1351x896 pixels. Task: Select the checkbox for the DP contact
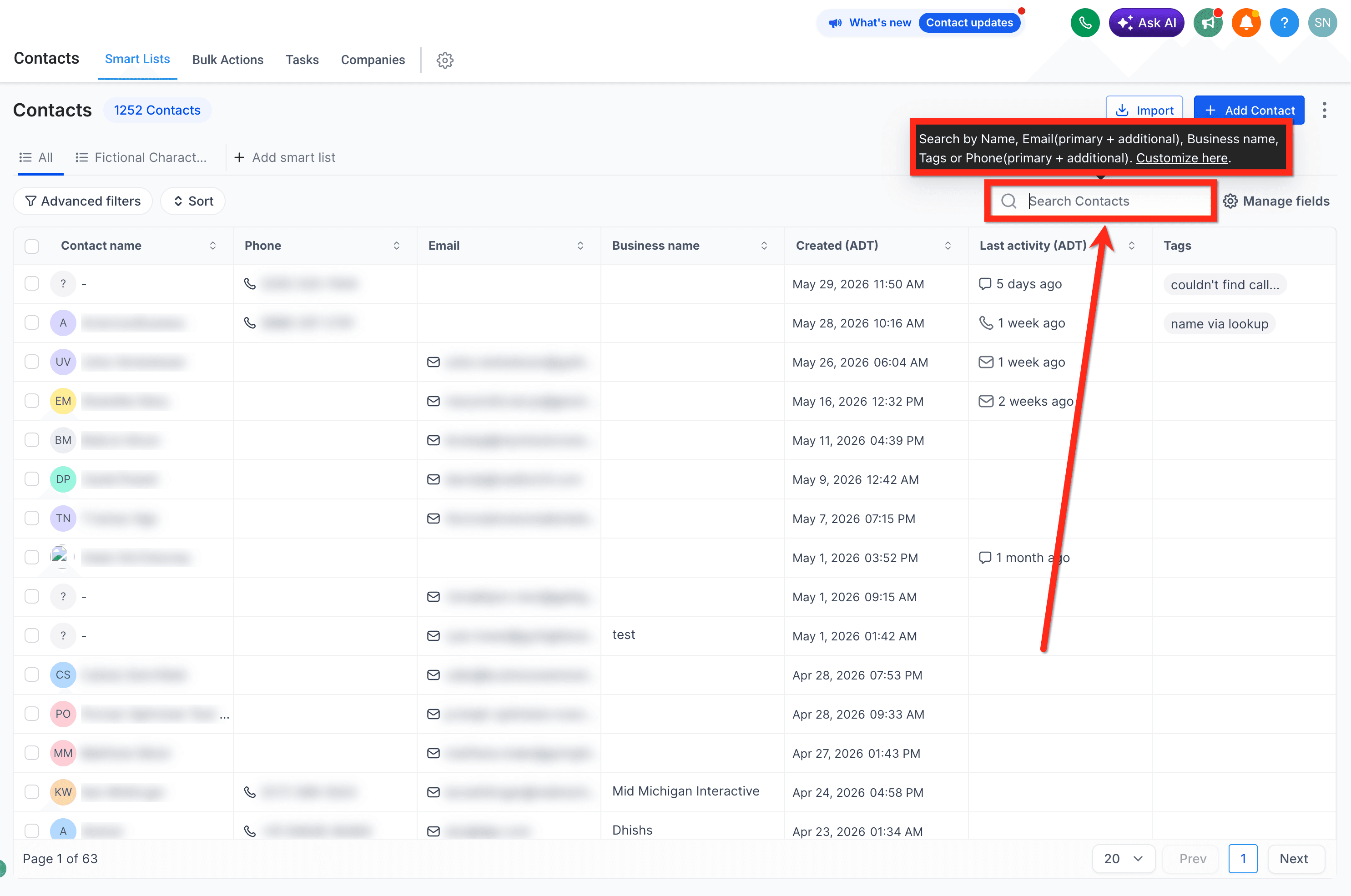32,479
